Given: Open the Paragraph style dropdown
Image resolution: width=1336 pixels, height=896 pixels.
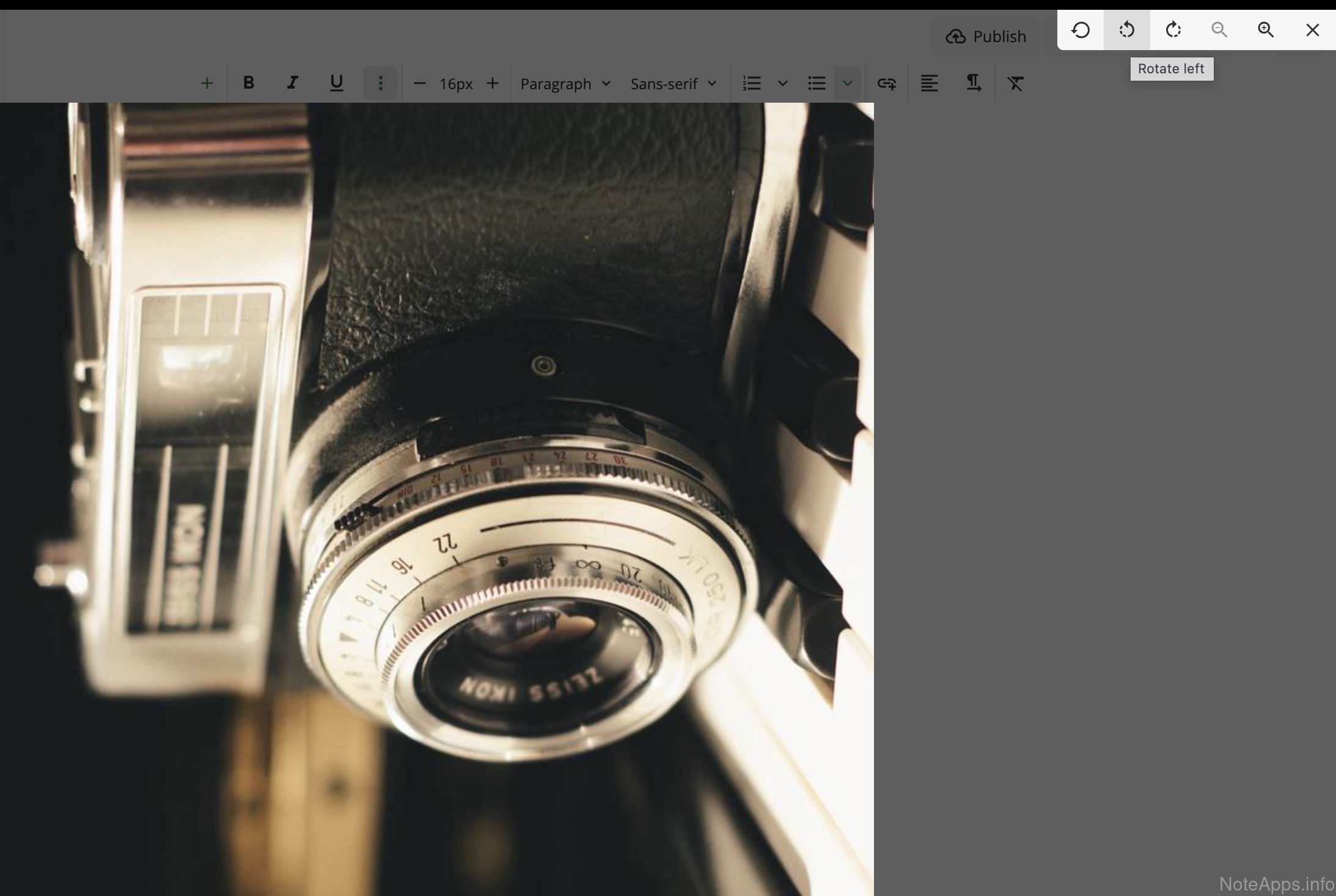Looking at the screenshot, I should 565,84.
